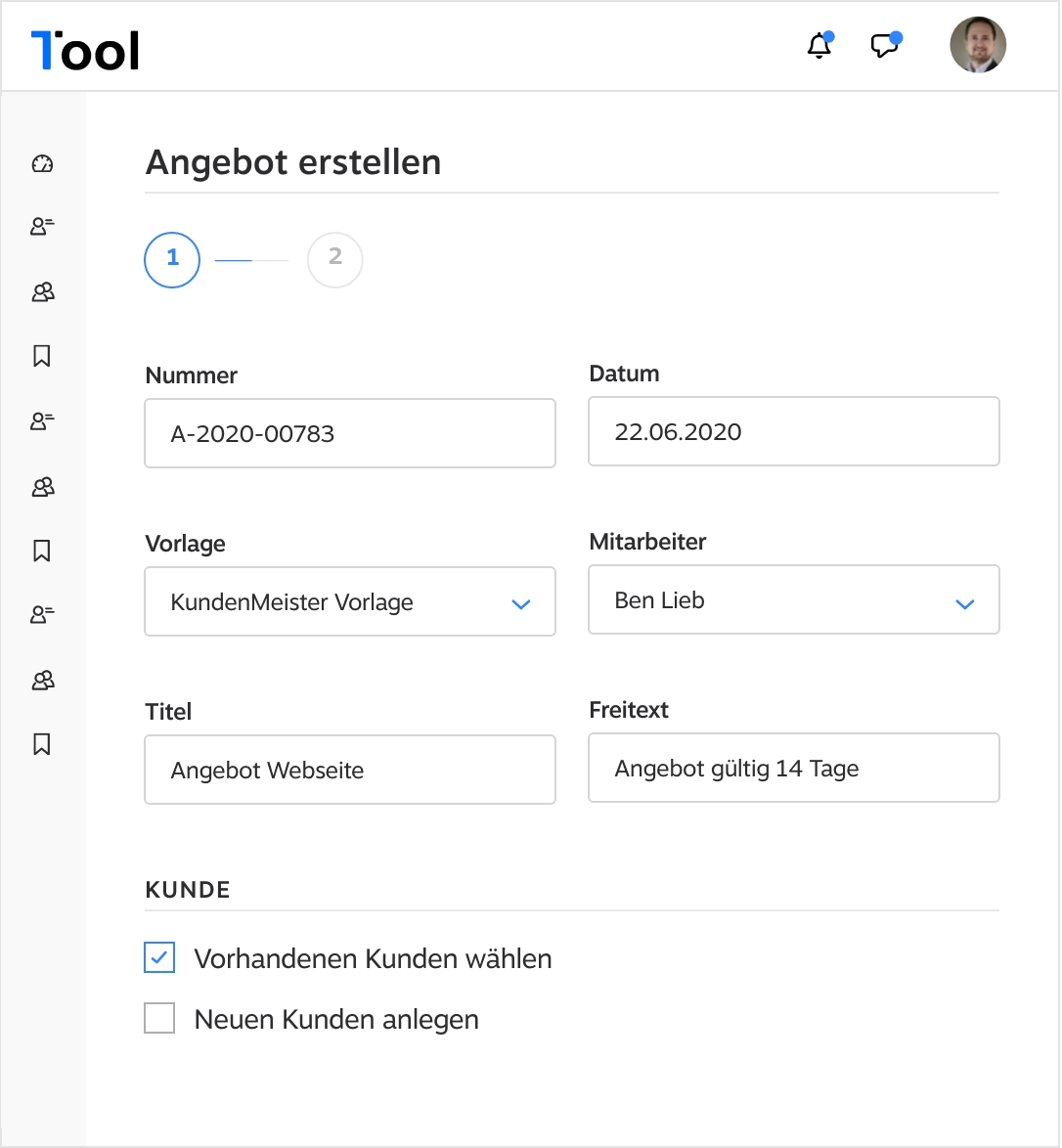Viewport: 1062px width, 1148px height.
Task: Go to step 2 in the progress stepper
Action: tap(334, 259)
